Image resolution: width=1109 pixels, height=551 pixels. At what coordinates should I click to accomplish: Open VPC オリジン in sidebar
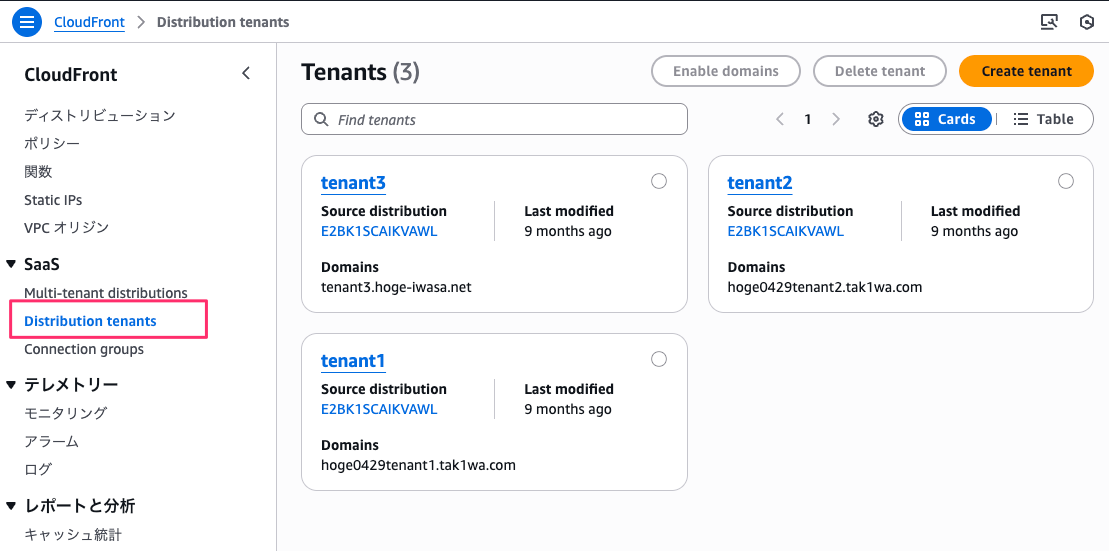click(66, 228)
